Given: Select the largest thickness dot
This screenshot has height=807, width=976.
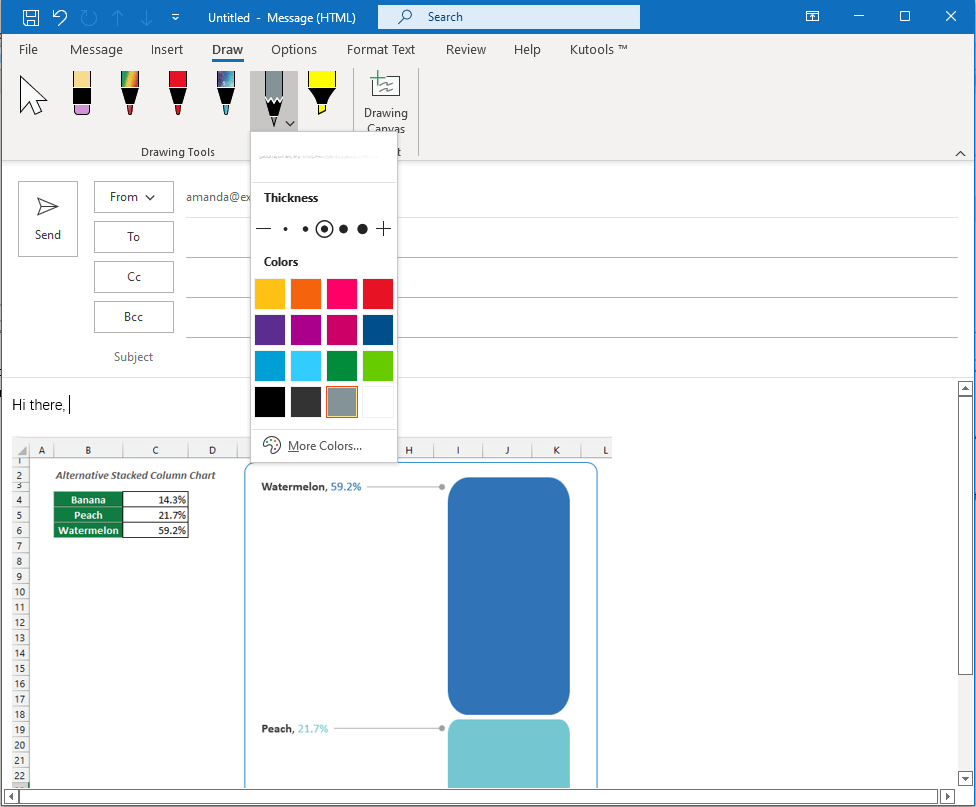Looking at the screenshot, I should click(361, 228).
